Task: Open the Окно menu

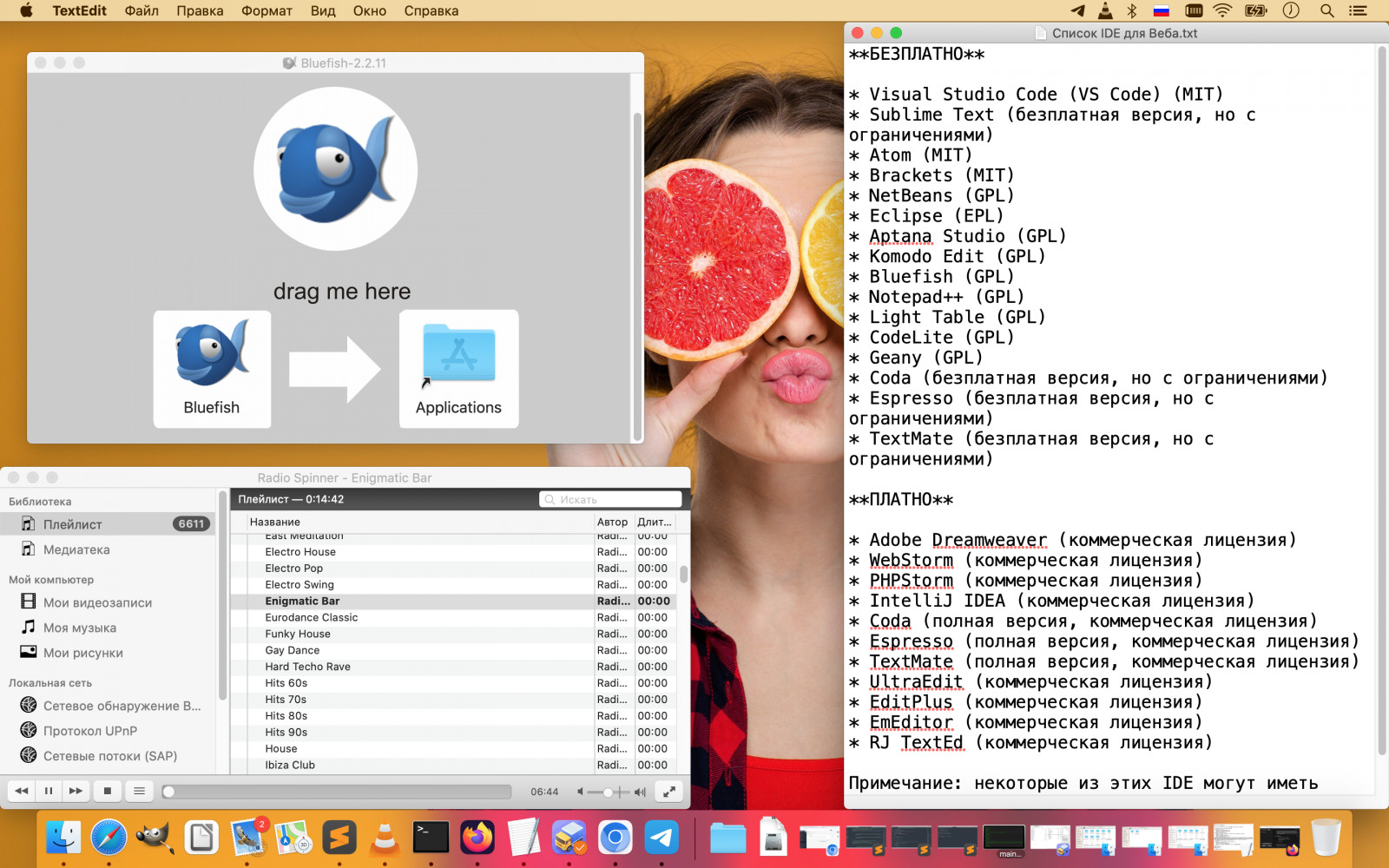Action: coord(370,10)
